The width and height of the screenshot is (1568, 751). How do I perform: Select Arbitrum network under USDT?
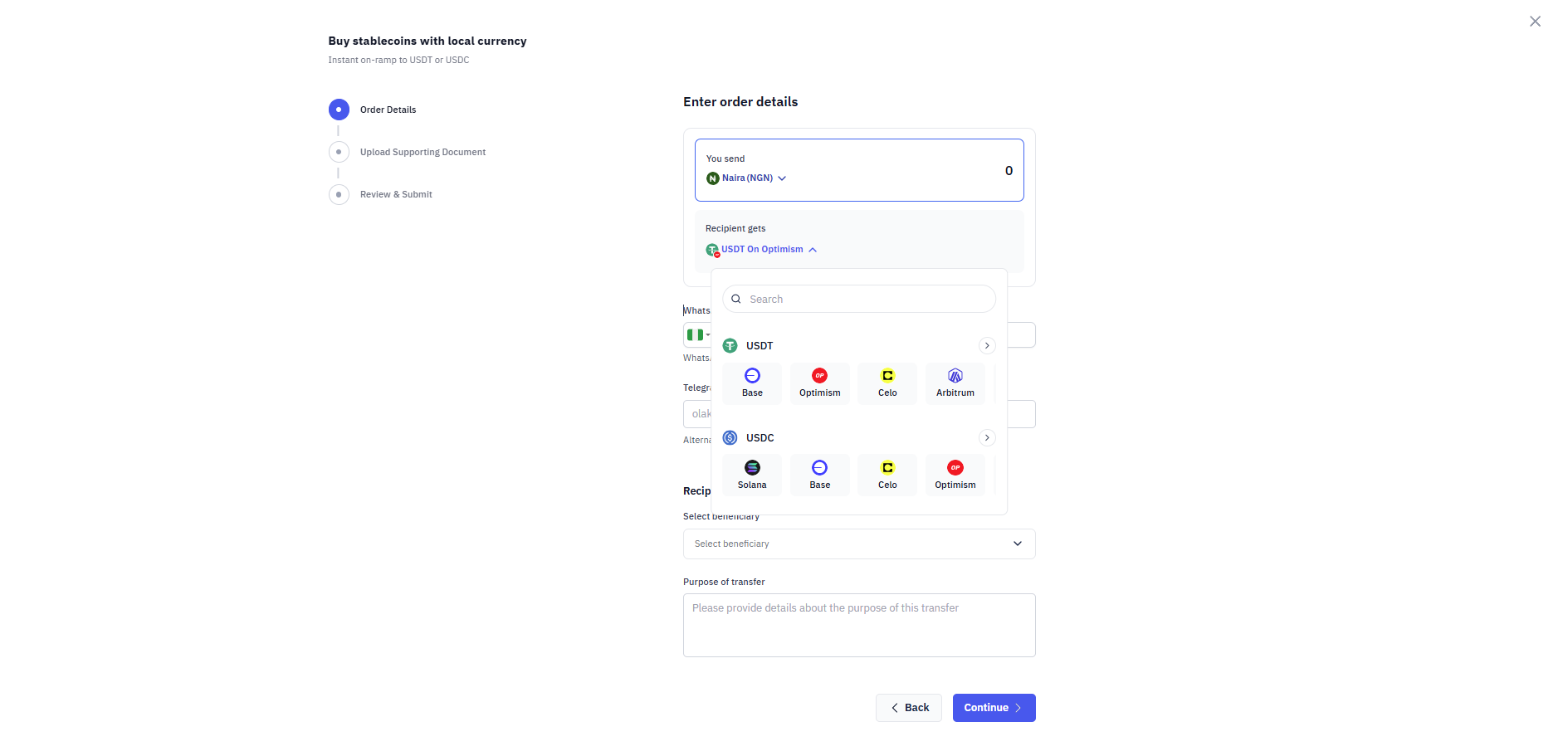(955, 383)
